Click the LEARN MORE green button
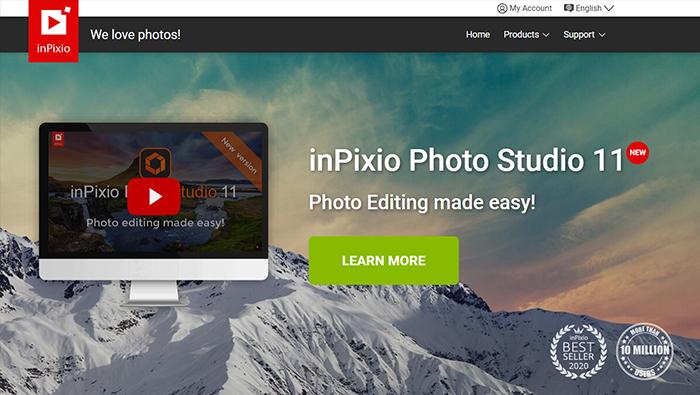This screenshot has height=395, width=700. (383, 260)
